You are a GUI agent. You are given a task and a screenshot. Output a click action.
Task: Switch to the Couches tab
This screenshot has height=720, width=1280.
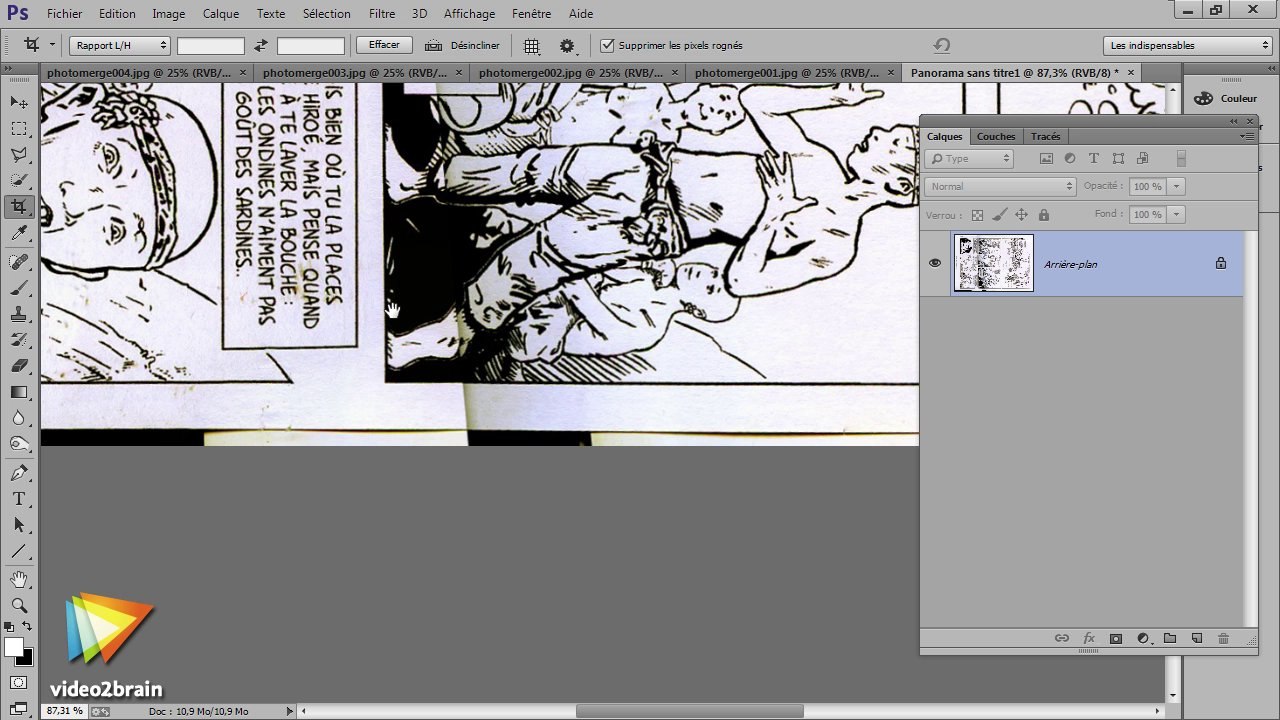995,136
